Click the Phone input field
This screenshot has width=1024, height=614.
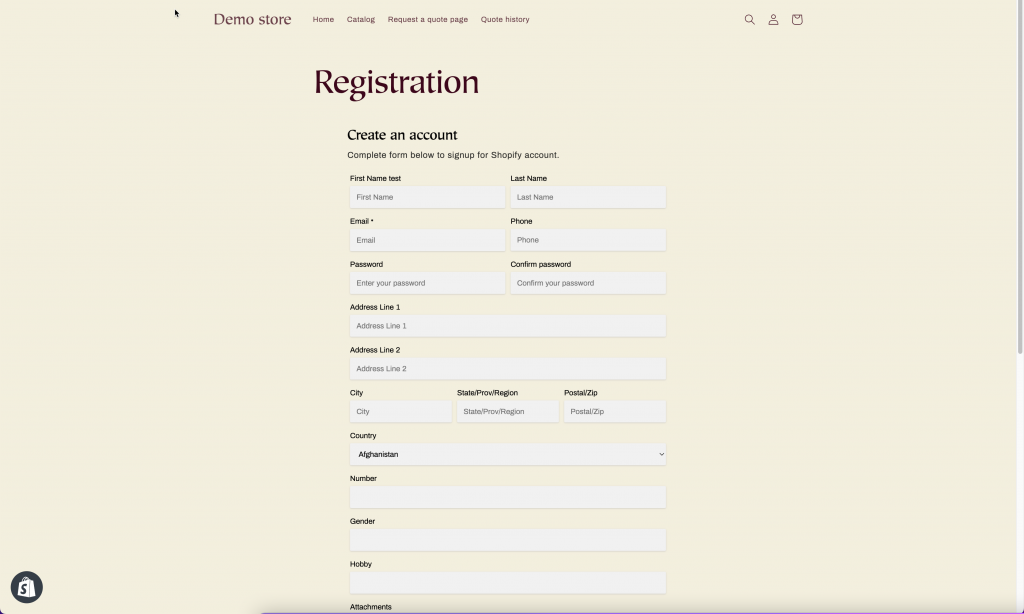(x=588, y=241)
